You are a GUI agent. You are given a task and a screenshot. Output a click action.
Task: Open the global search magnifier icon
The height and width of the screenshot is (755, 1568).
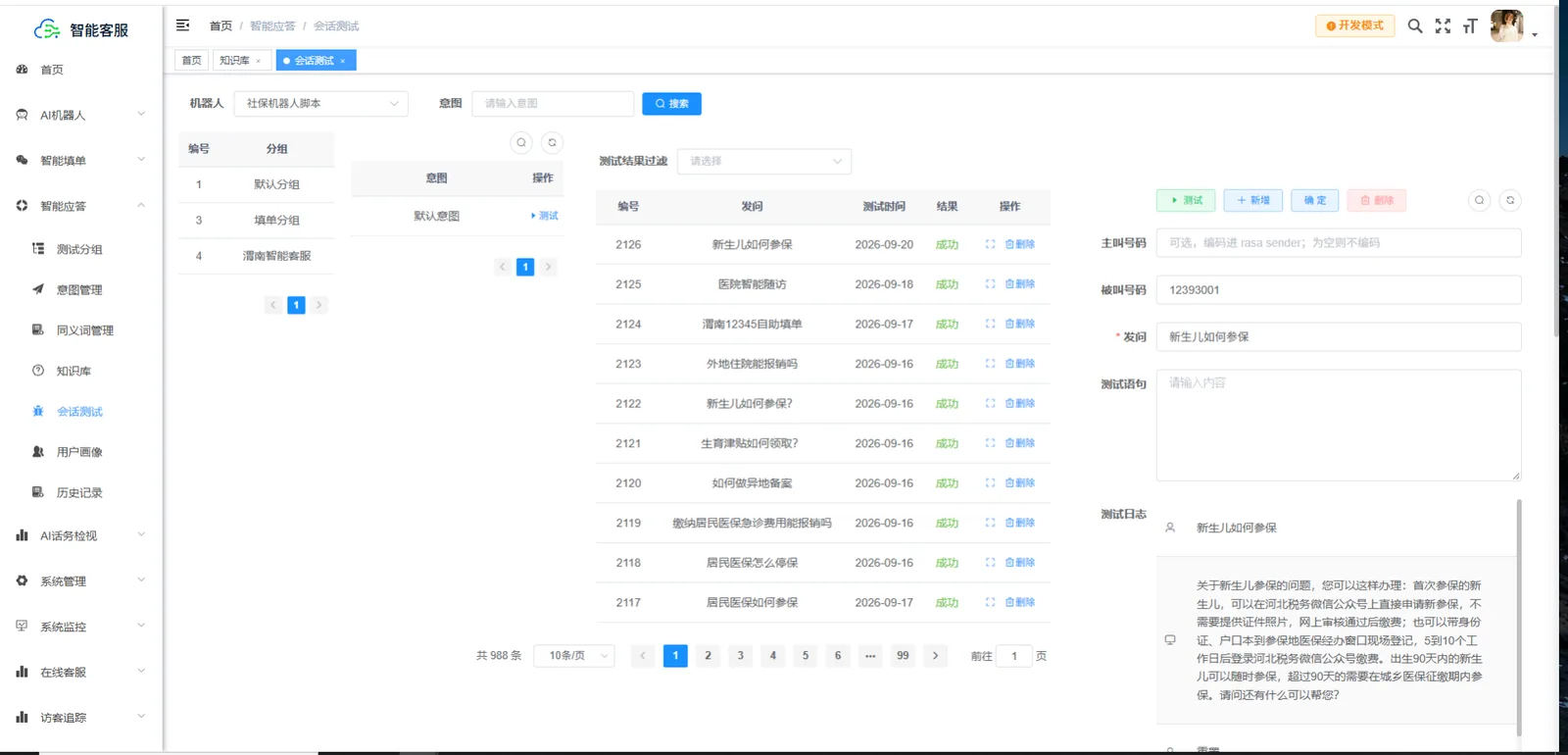(x=1414, y=26)
